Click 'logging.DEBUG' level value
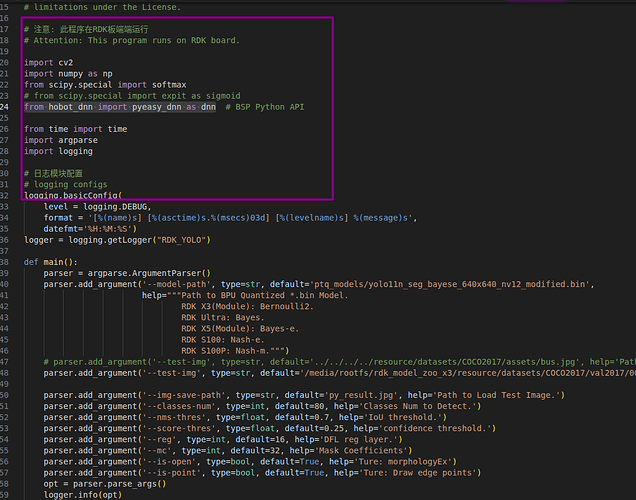636x500 pixels. click(x=115, y=207)
